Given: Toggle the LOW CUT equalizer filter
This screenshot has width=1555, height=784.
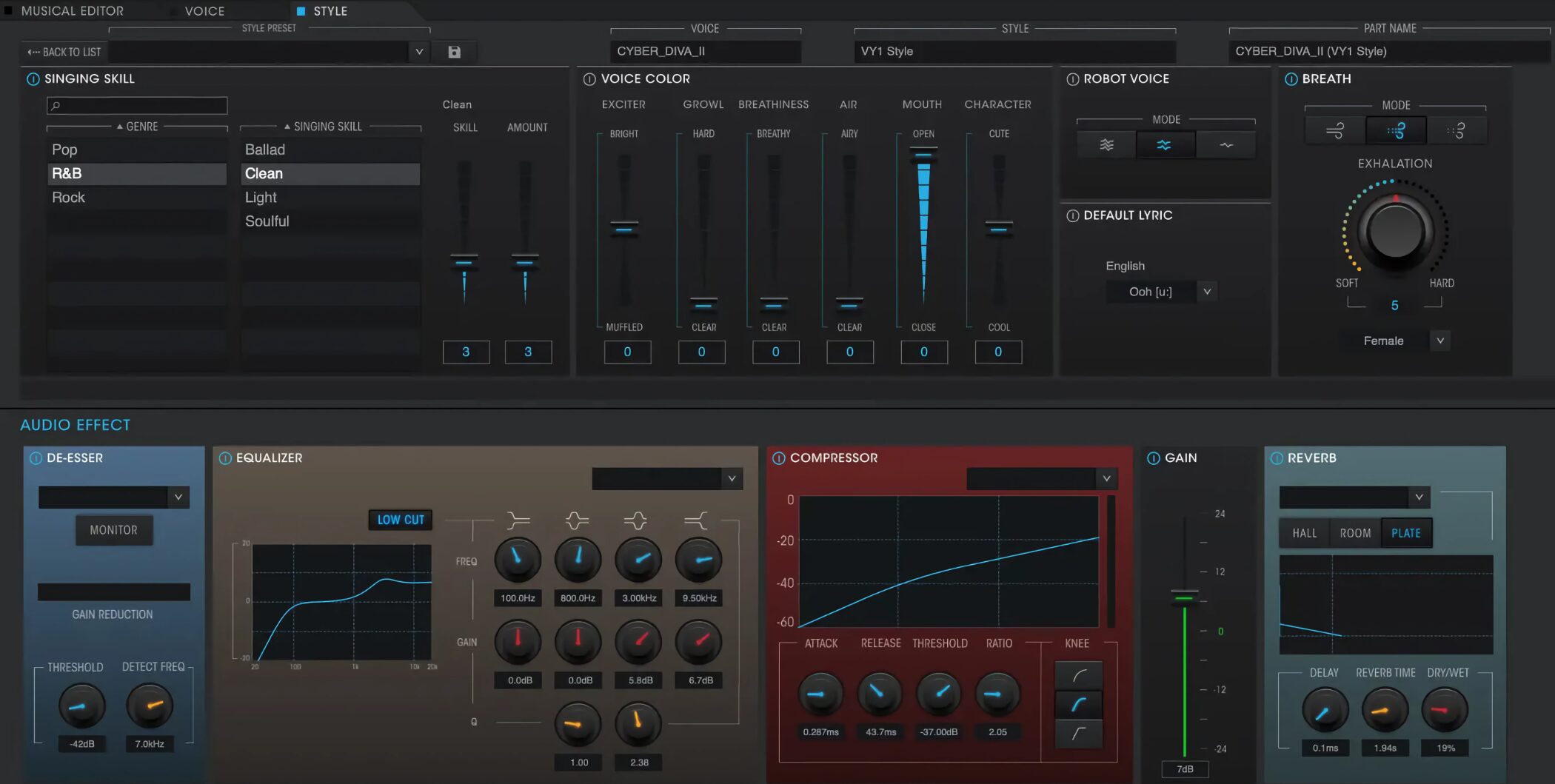Looking at the screenshot, I should pyautogui.click(x=401, y=520).
